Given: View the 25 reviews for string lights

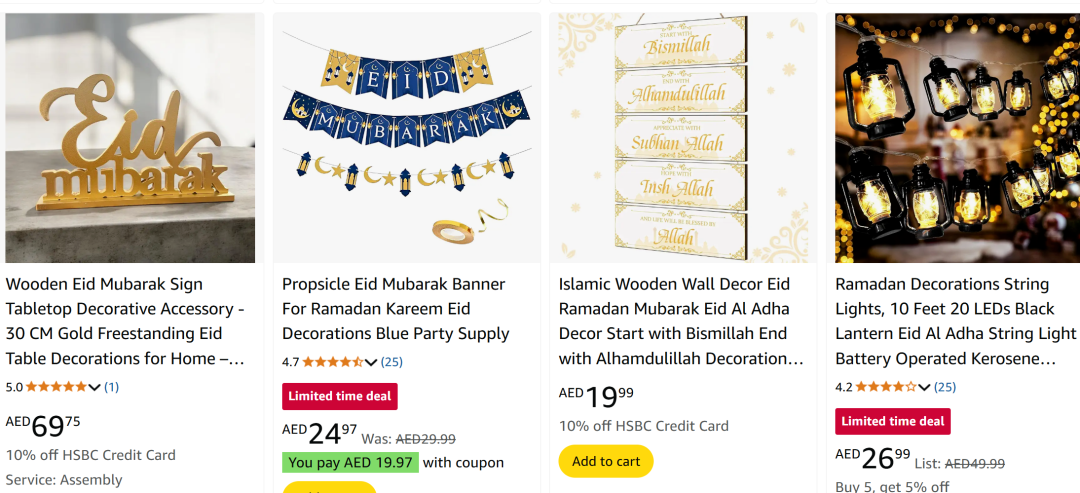Looking at the screenshot, I should pyautogui.click(x=945, y=387).
